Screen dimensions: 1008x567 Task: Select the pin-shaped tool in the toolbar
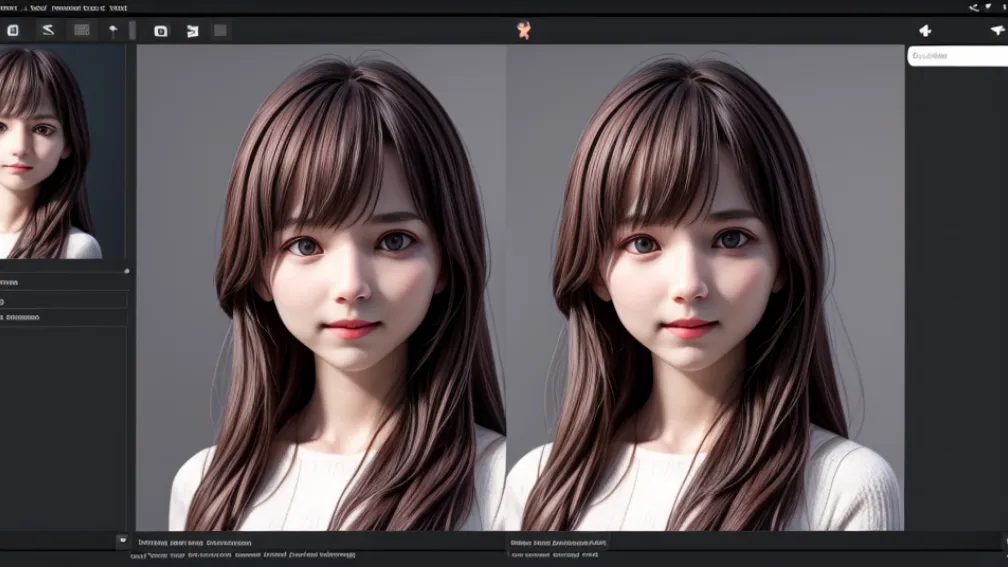pos(113,31)
